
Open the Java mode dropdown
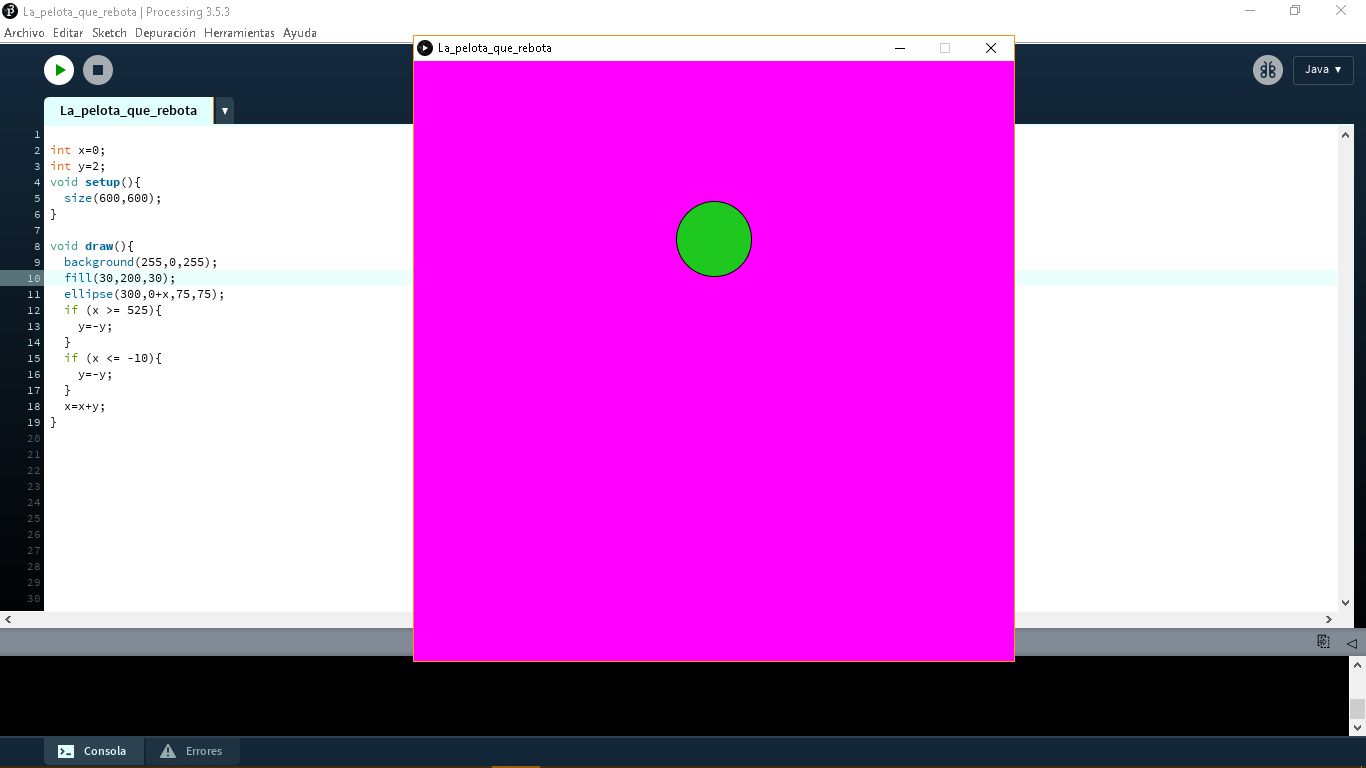tap(1322, 70)
